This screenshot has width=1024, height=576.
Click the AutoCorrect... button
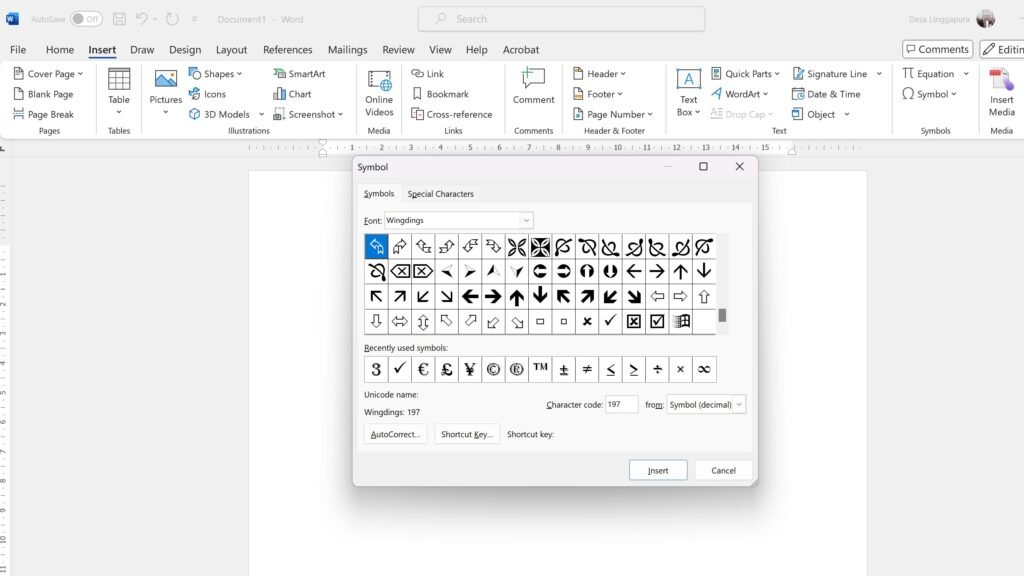click(x=397, y=435)
